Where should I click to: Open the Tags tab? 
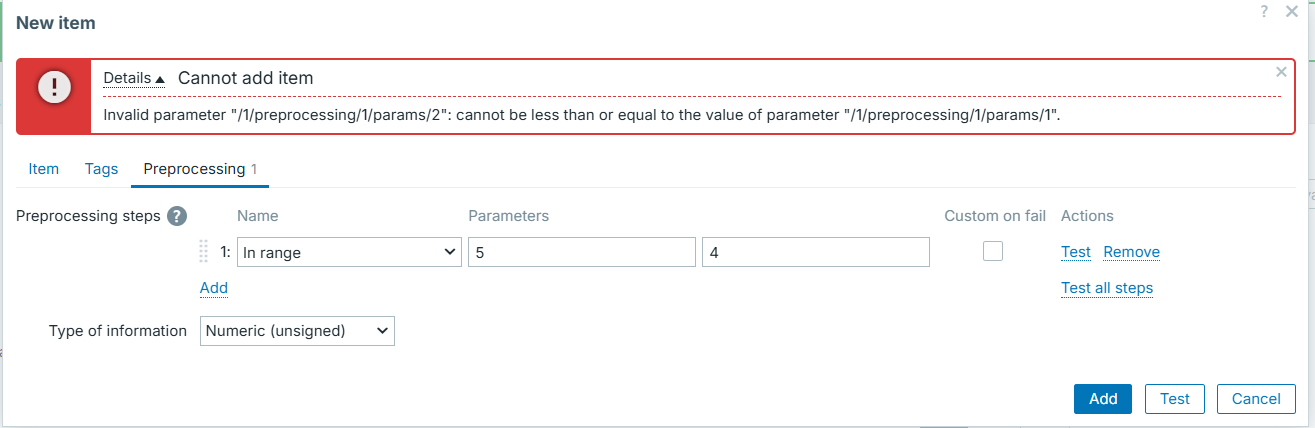tap(101, 169)
